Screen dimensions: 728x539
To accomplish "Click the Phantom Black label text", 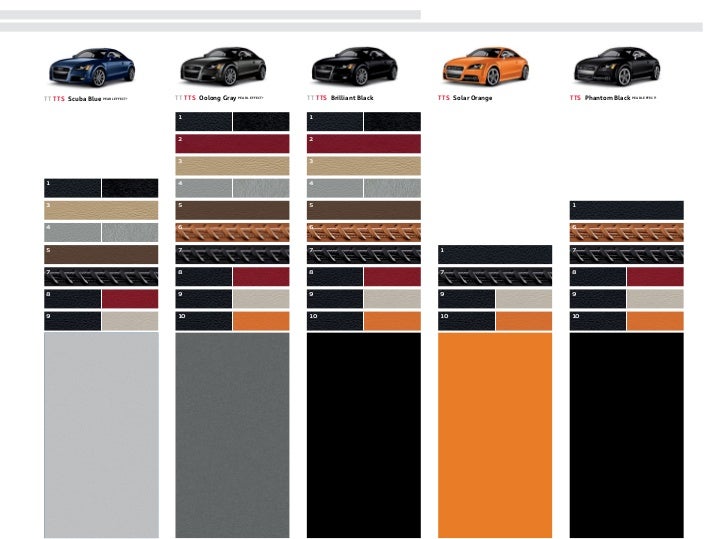I will coord(607,98).
